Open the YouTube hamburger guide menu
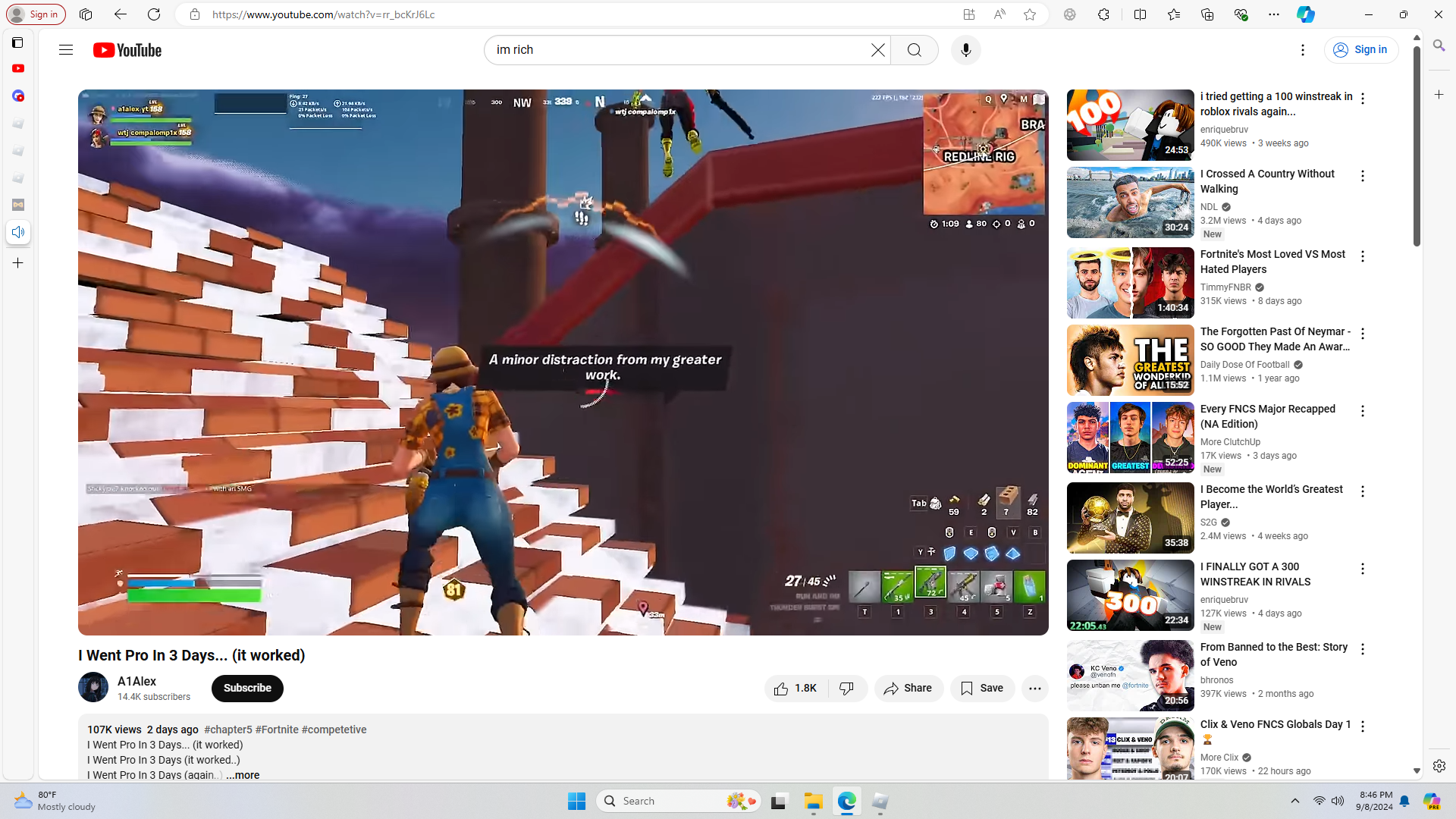The image size is (1456, 819). pos(66,50)
